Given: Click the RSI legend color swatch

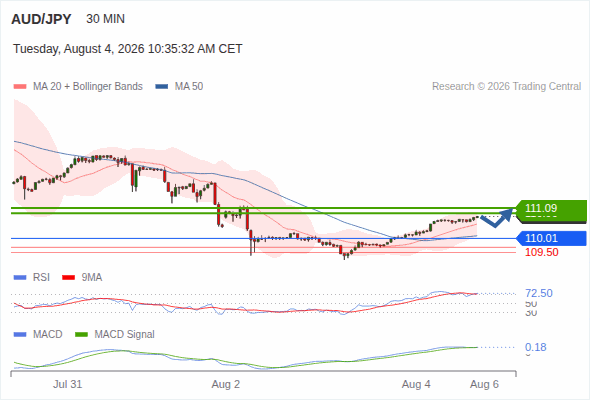Looking at the screenshot, I should click(x=20, y=278).
